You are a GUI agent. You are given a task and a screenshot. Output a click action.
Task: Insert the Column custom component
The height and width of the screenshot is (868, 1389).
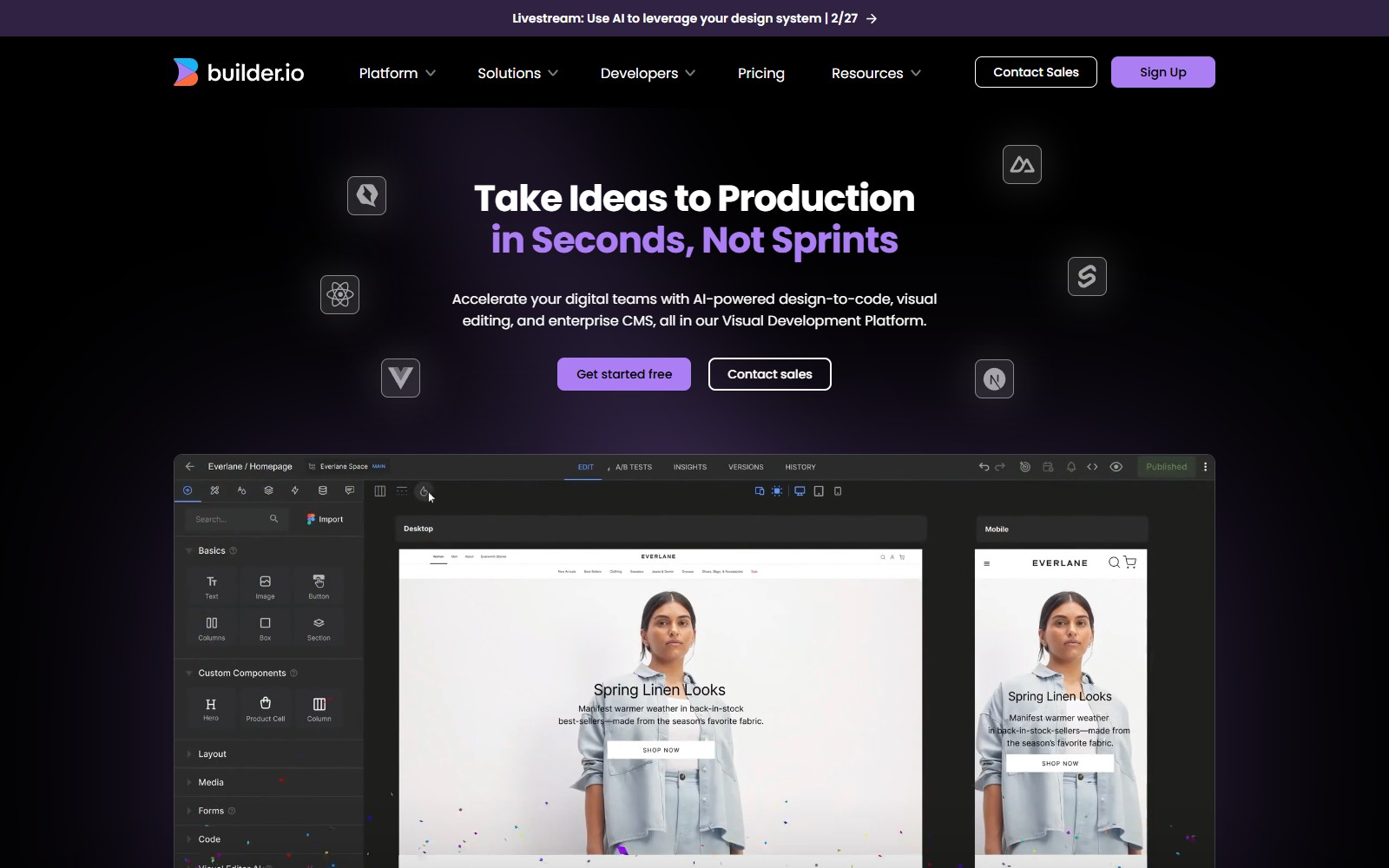point(319,708)
